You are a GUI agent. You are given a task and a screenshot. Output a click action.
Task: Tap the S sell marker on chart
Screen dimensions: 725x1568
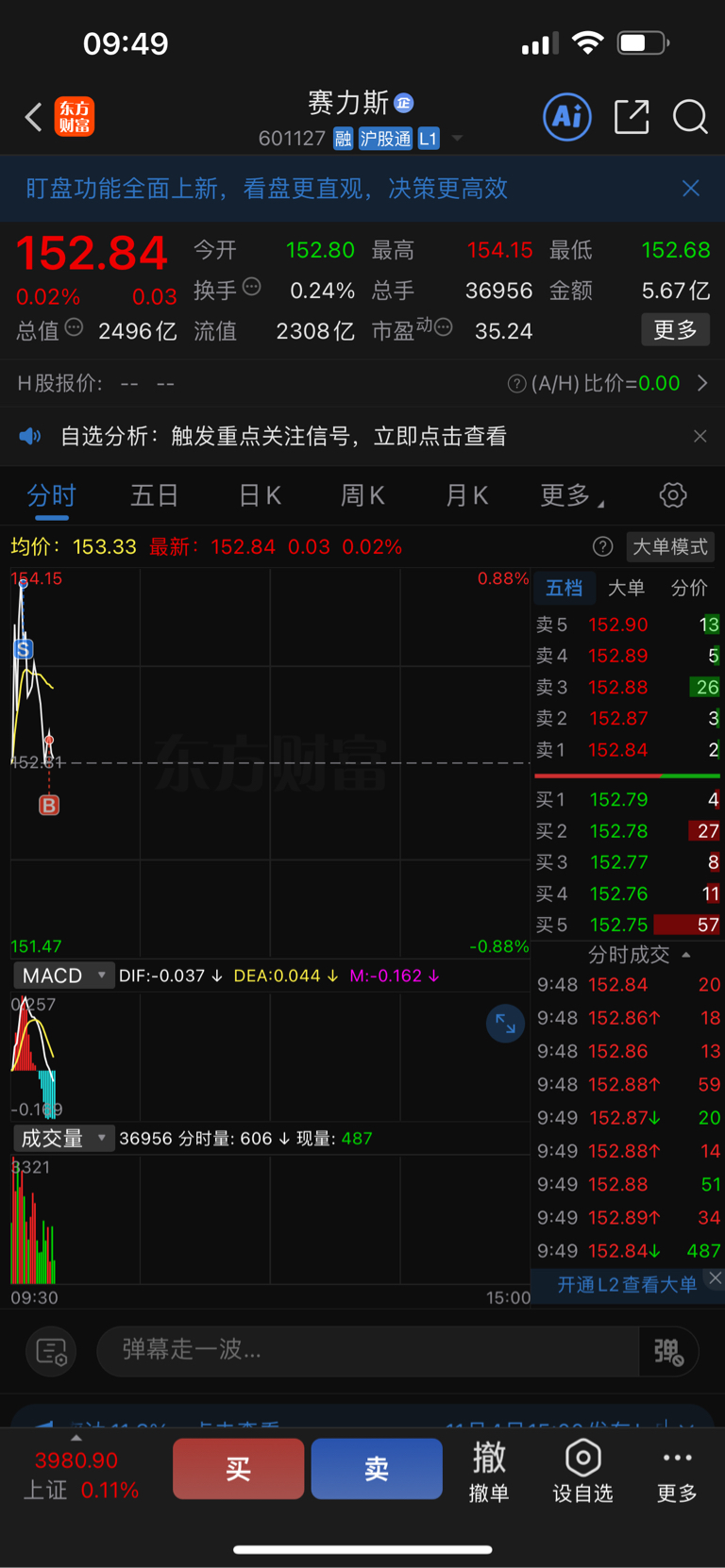[24, 648]
